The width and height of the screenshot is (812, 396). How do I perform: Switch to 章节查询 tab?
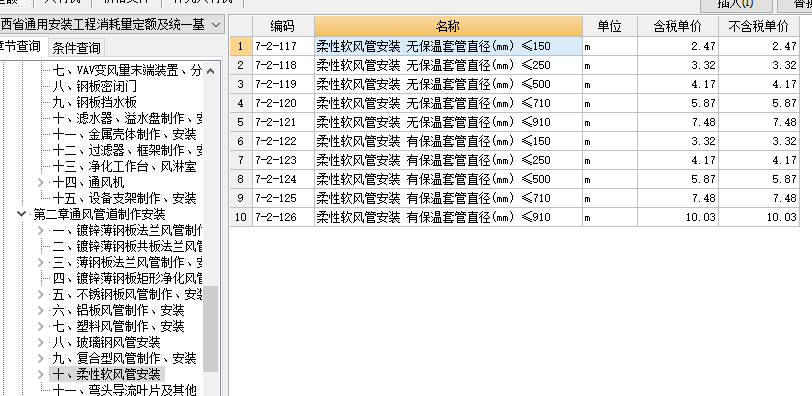(21, 47)
